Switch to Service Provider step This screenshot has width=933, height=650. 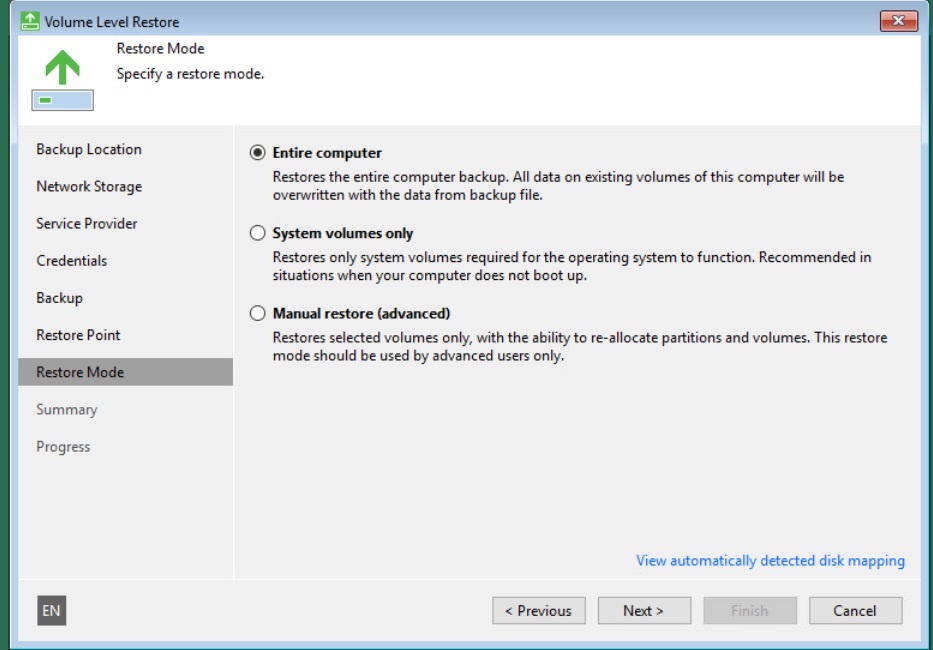[x=87, y=224]
